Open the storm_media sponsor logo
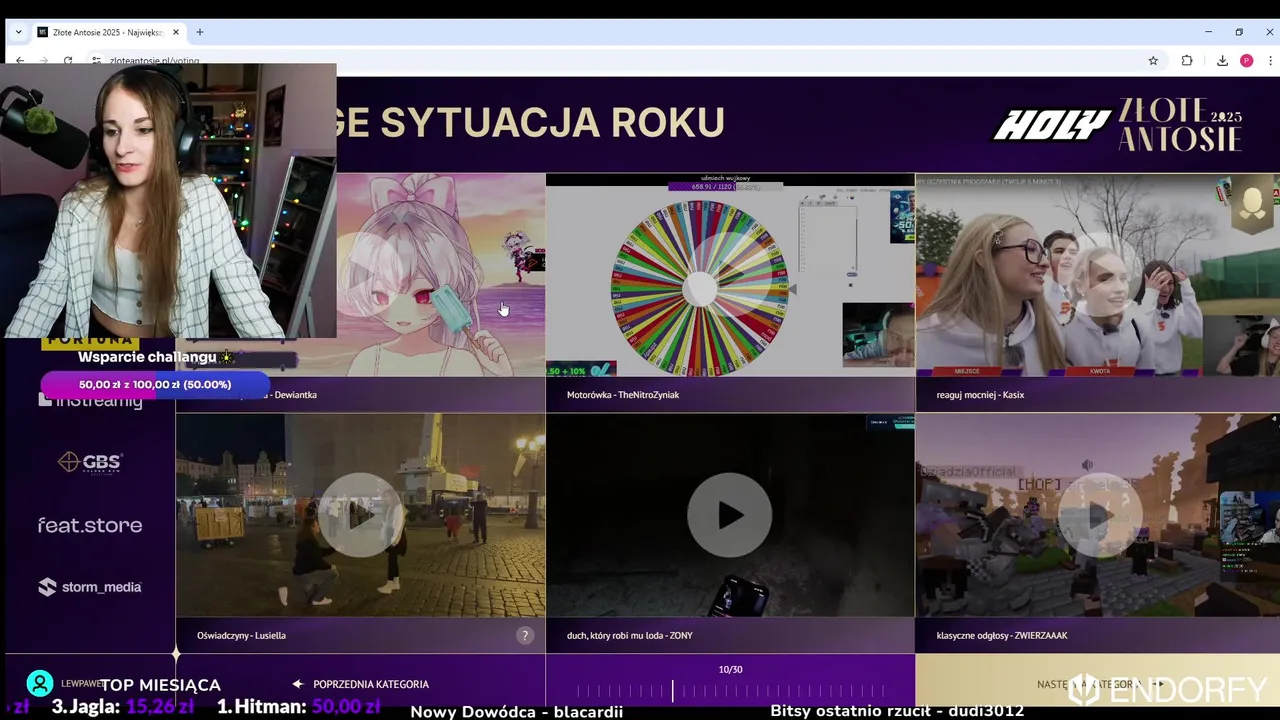The width and height of the screenshot is (1280, 720). 90,587
